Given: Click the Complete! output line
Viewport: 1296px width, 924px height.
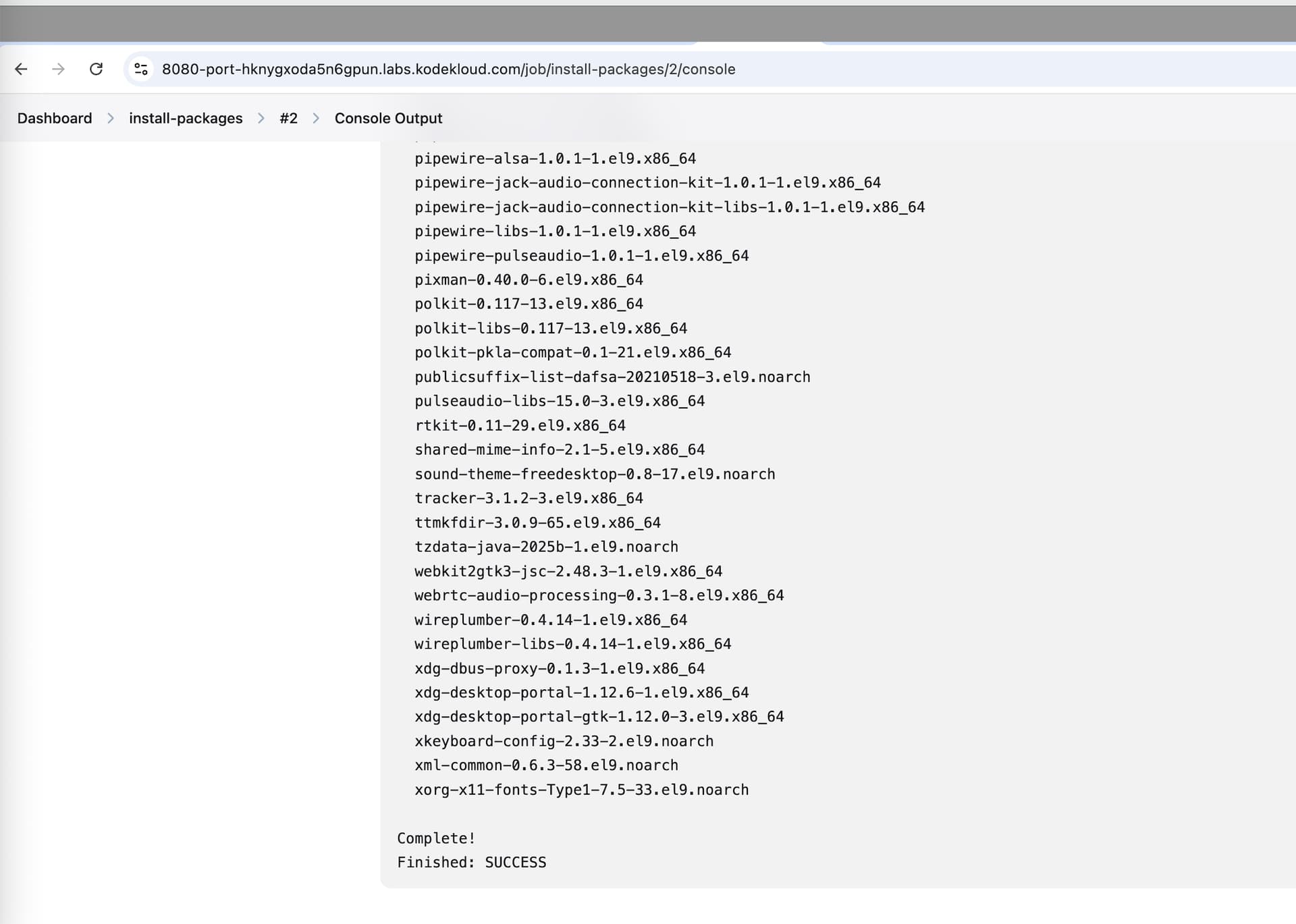Looking at the screenshot, I should click(436, 838).
